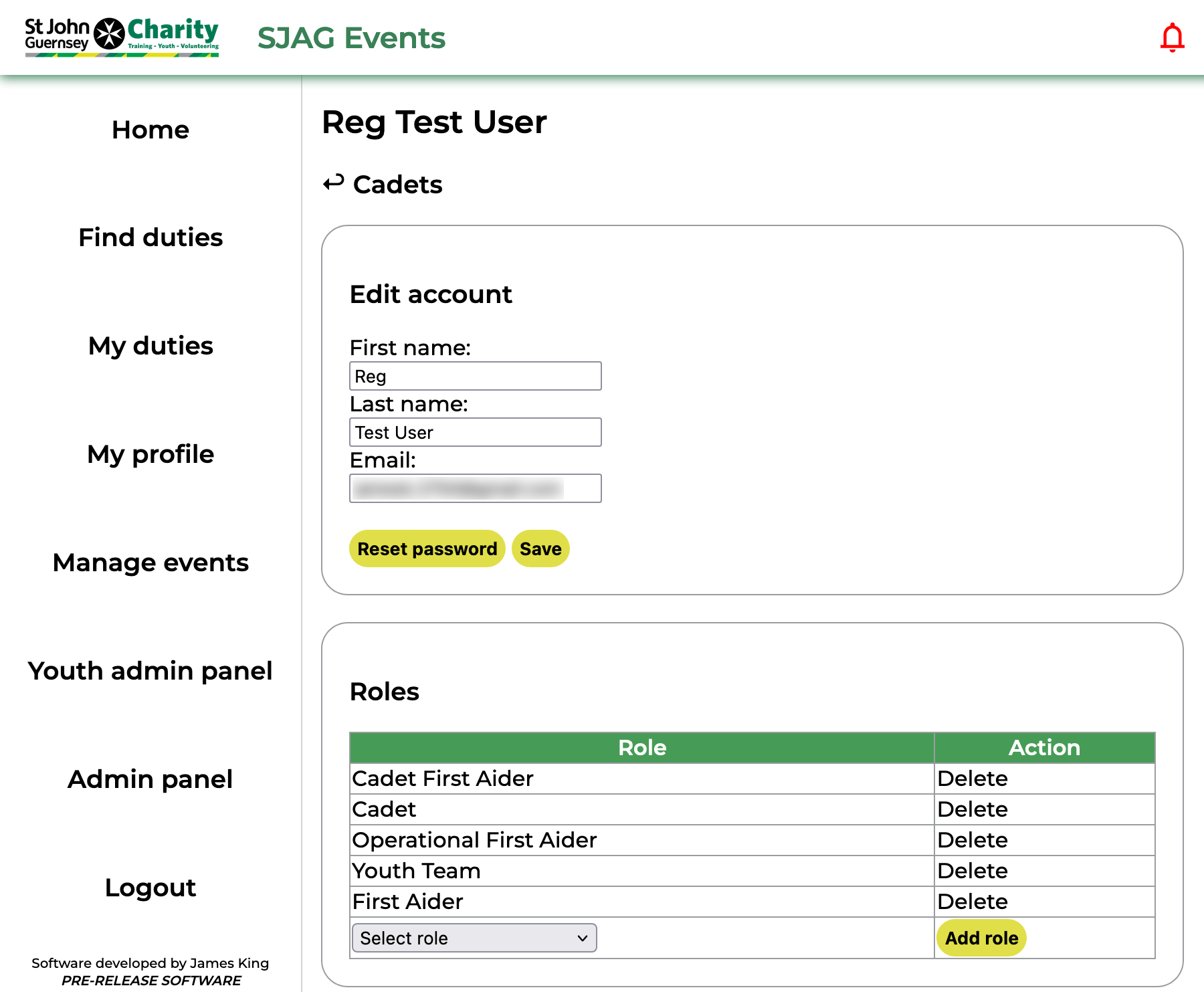This screenshot has width=1204, height=1002.
Task: Open Manage events section
Action: [150, 563]
